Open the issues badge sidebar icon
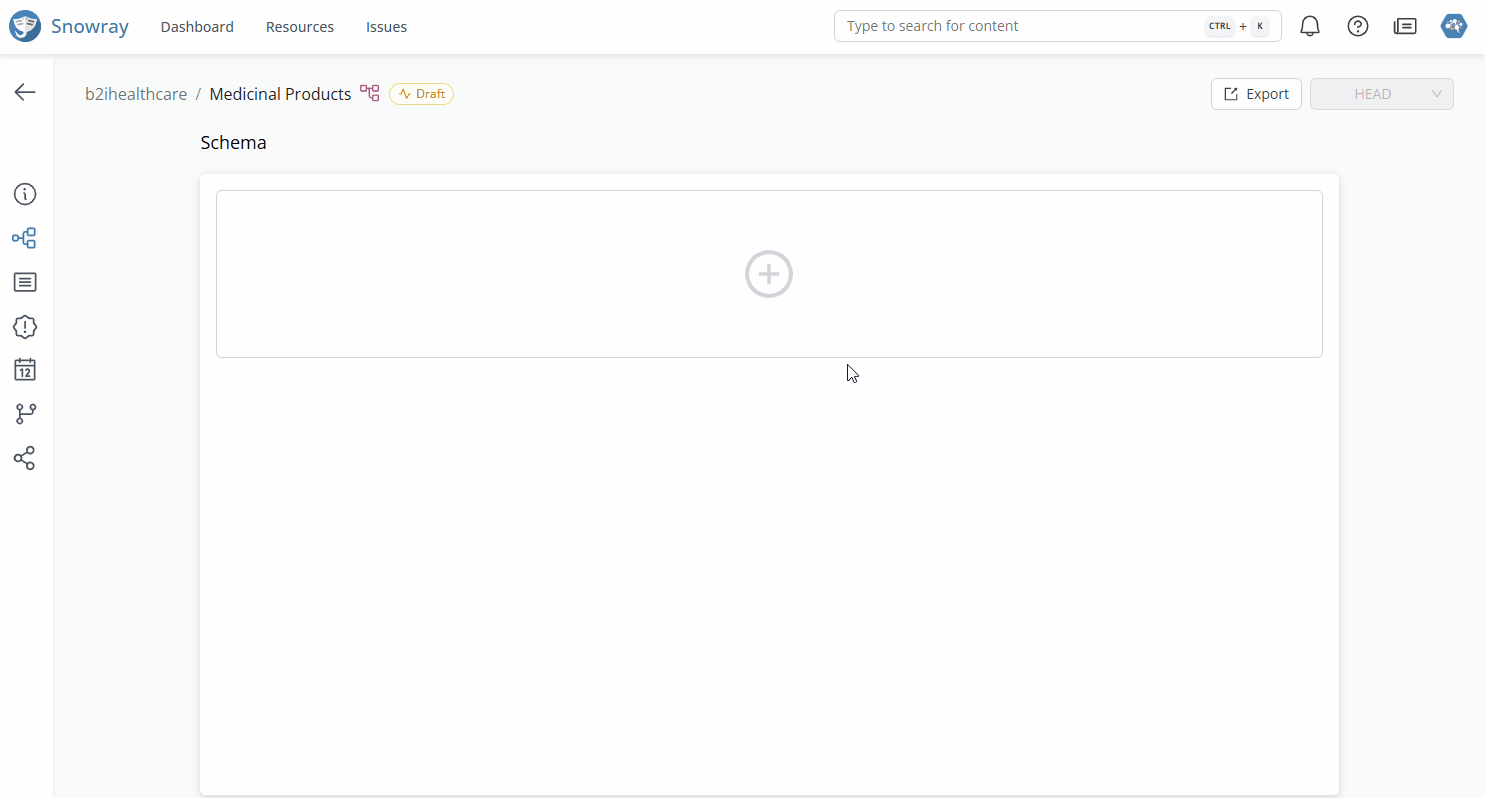 [x=25, y=327]
